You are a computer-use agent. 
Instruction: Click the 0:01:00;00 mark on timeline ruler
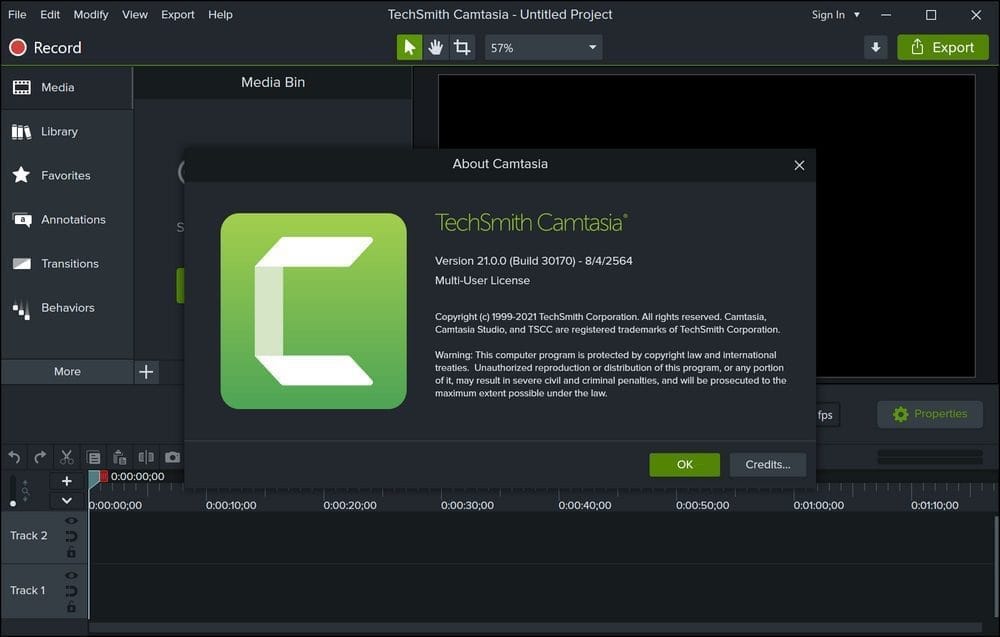point(818,505)
